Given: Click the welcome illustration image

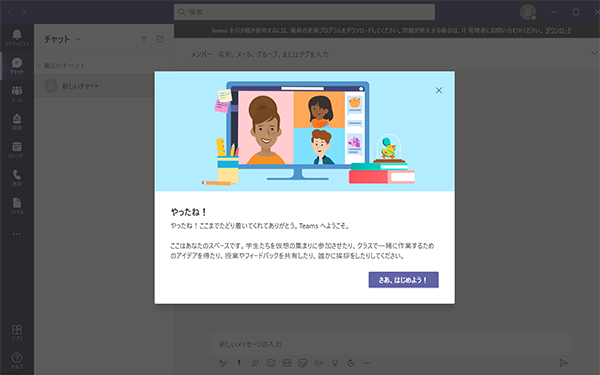Looking at the screenshot, I should (305, 131).
